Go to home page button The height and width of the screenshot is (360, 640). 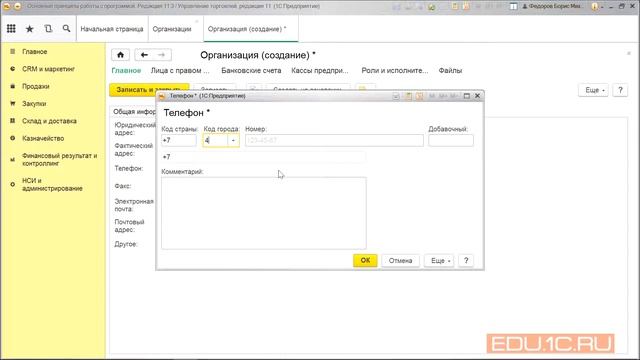pos(120,55)
